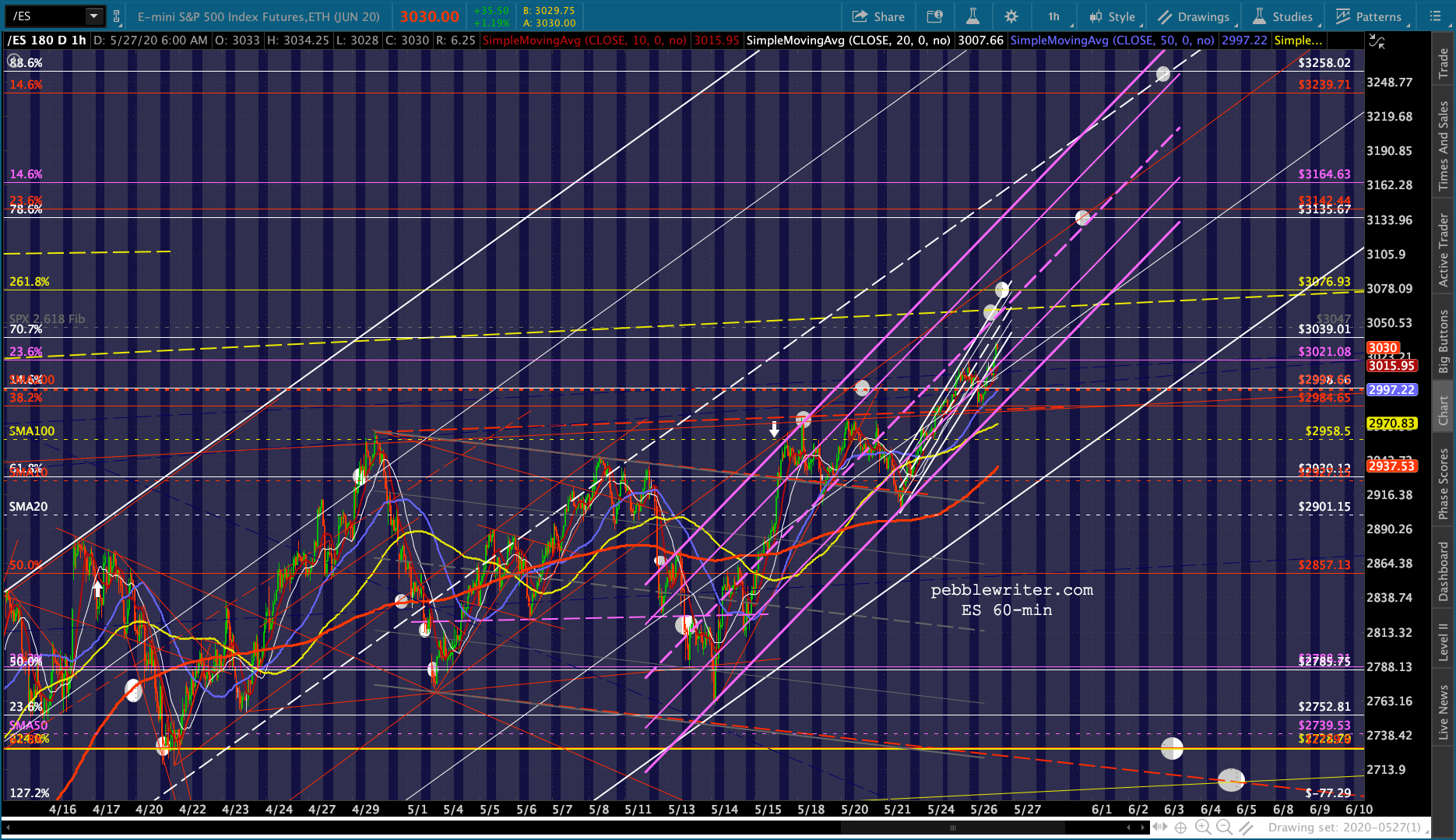
Task: Open the Studies menu
Action: click(1283, 16)
